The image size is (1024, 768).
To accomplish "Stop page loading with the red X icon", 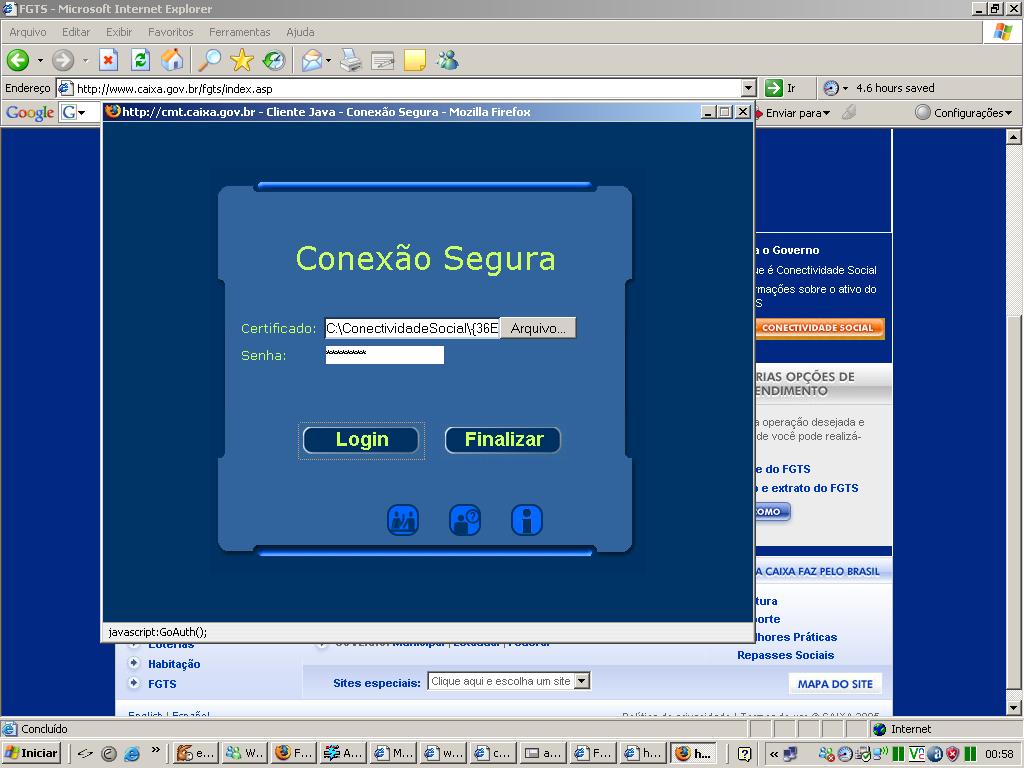I will tap(108, 61).
